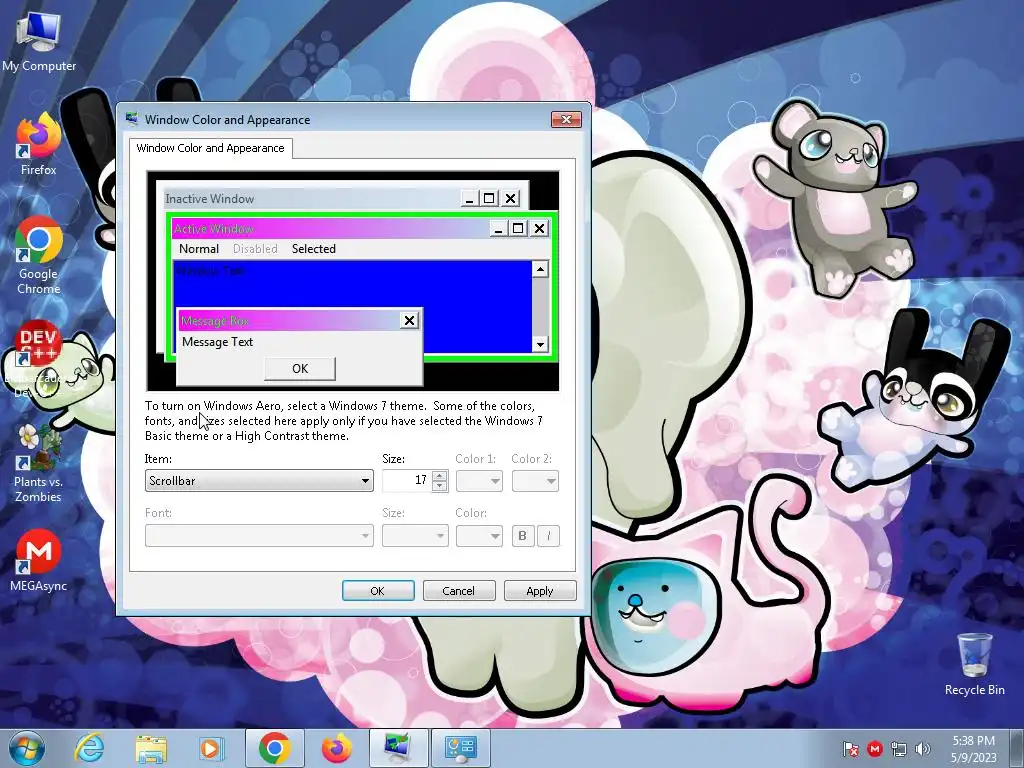Open the network tray icon
Screen dimensions: 1024x768
pyautogui.click(x=899, y=749)
